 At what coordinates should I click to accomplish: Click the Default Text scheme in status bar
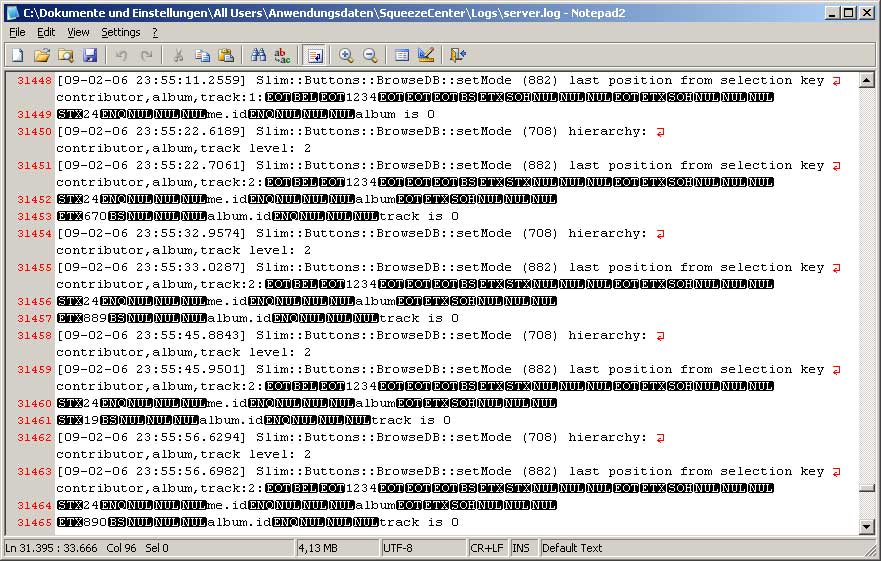[x=572, y=548]
